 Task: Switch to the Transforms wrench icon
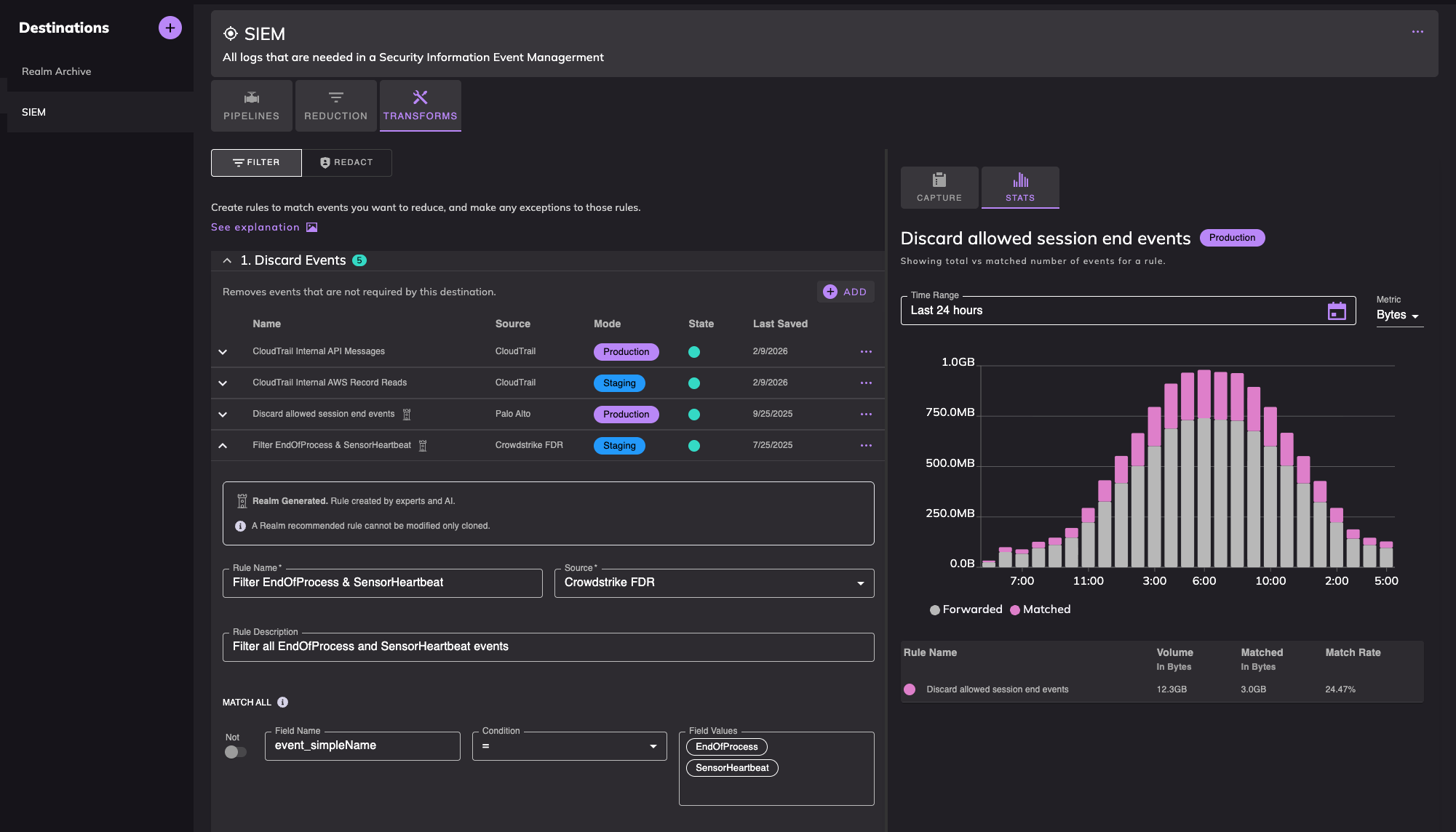[x=420, y=97]
